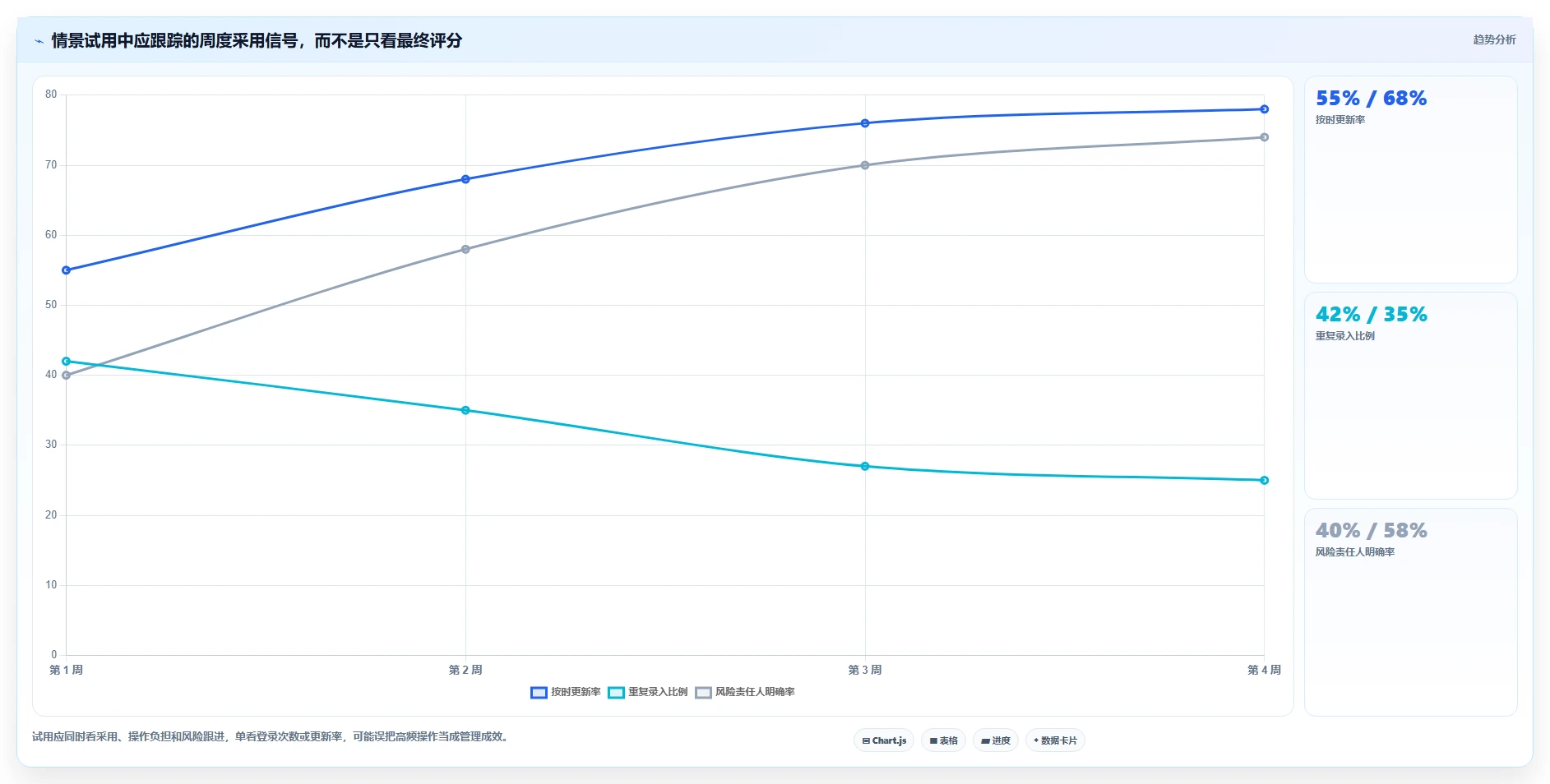The height and width of the screenshot is (784, 1550).
Task: Select the 按时更新率 point at 第 1 周
Action: (67, 270)
